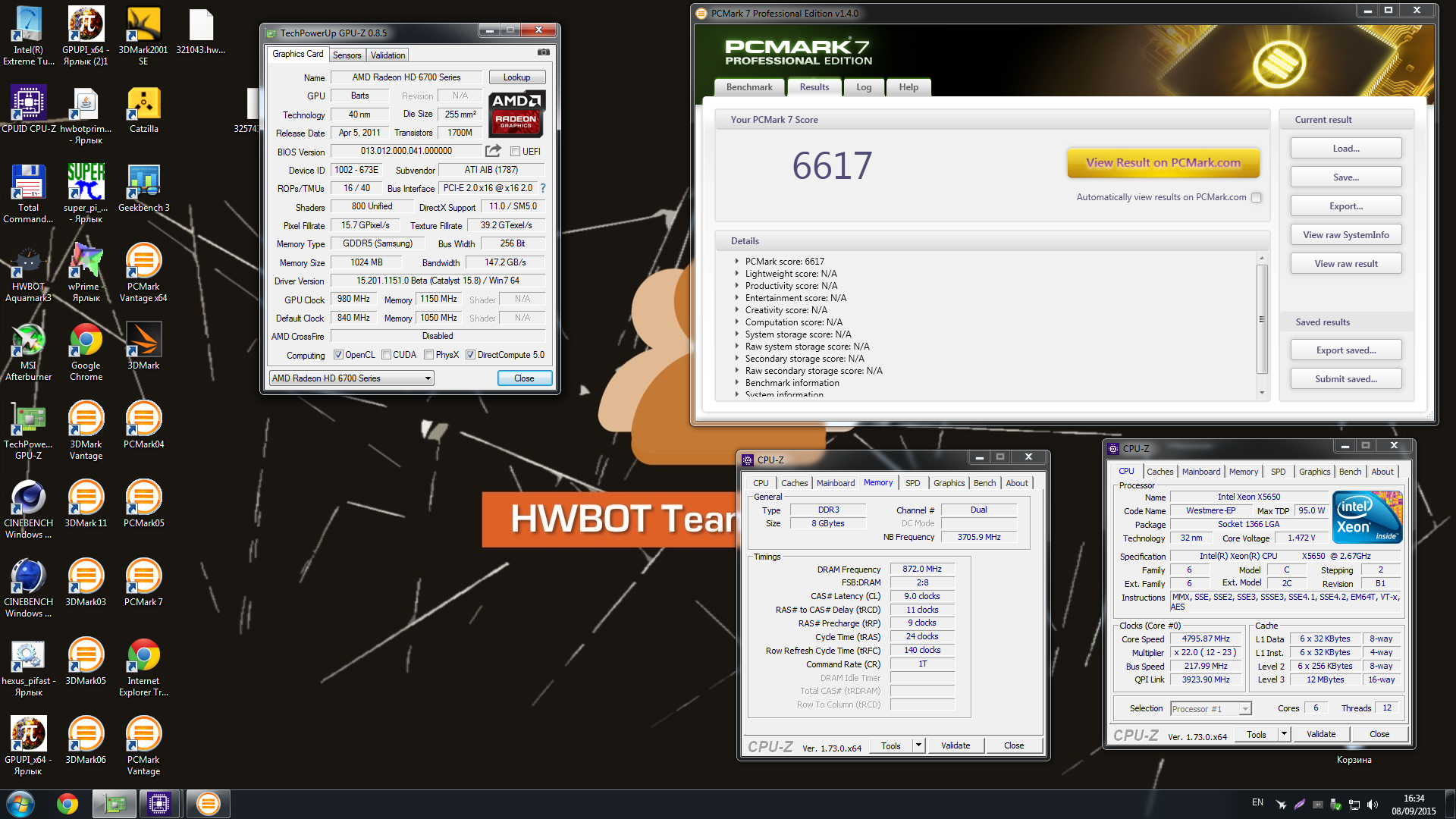Open Processor #1 selection dropdown in CPU-Z

tap(1210, 709)
